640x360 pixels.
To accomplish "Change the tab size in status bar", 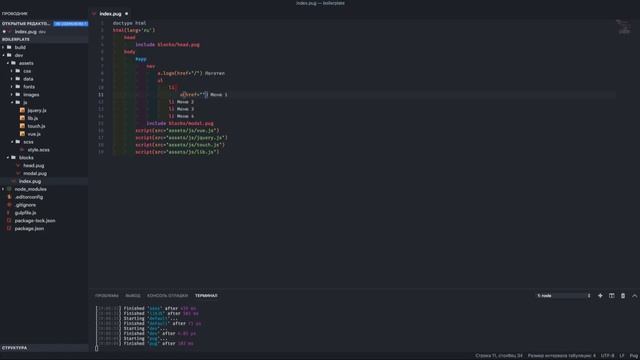I will point(561,356).
